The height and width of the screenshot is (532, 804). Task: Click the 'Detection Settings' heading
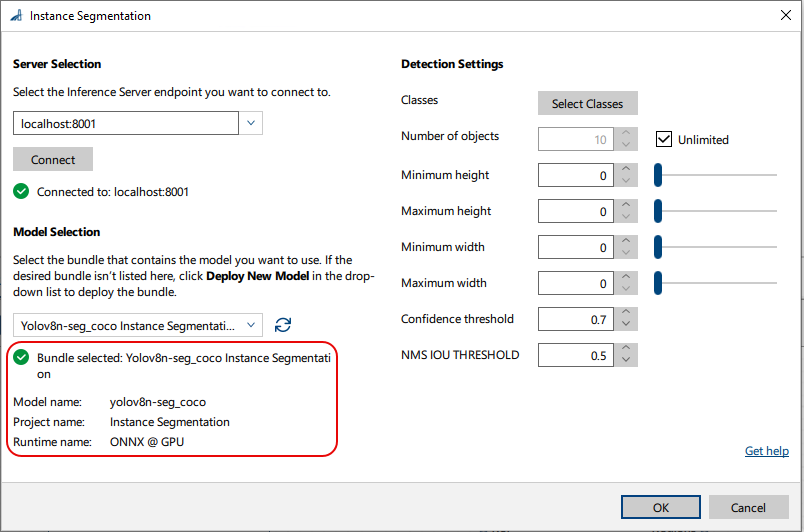[452, 64]
